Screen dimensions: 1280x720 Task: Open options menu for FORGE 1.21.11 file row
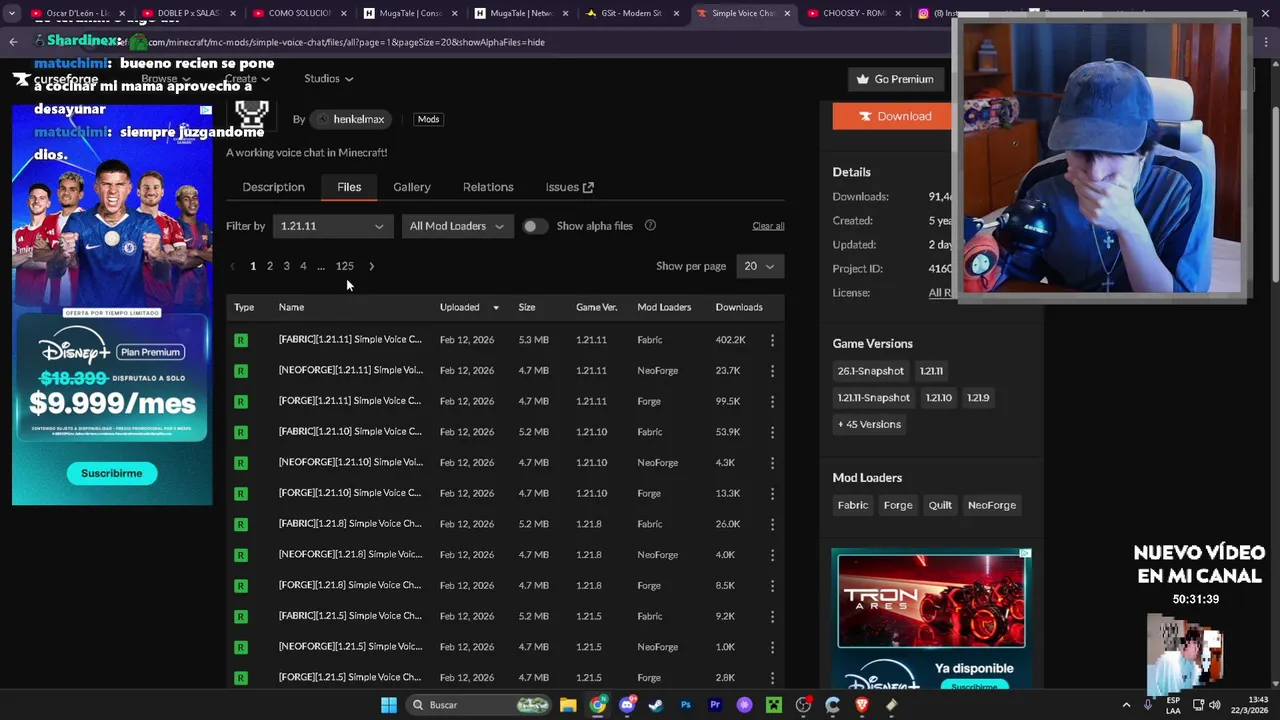(772, 401)
